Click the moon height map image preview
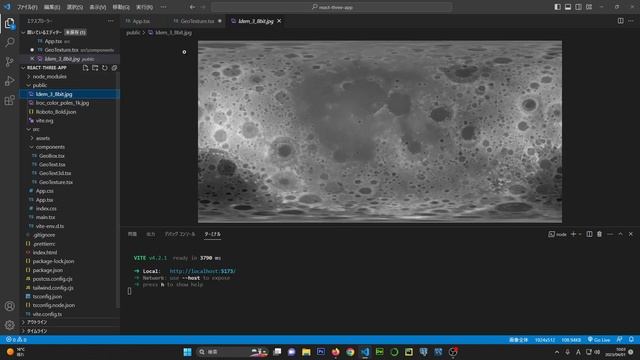The height and width of the screenshot is (360, 640). click(x=380, y=131)
